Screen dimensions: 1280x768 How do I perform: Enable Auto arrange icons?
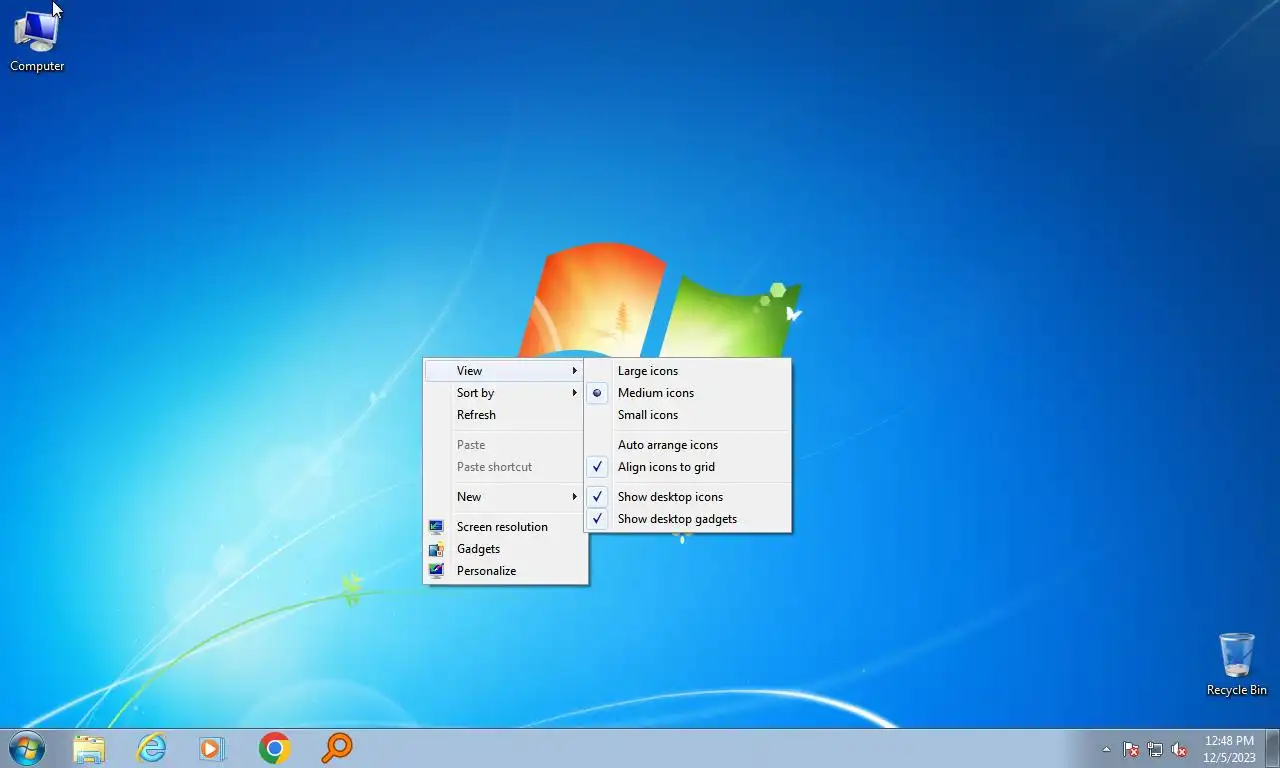point(688,445)
